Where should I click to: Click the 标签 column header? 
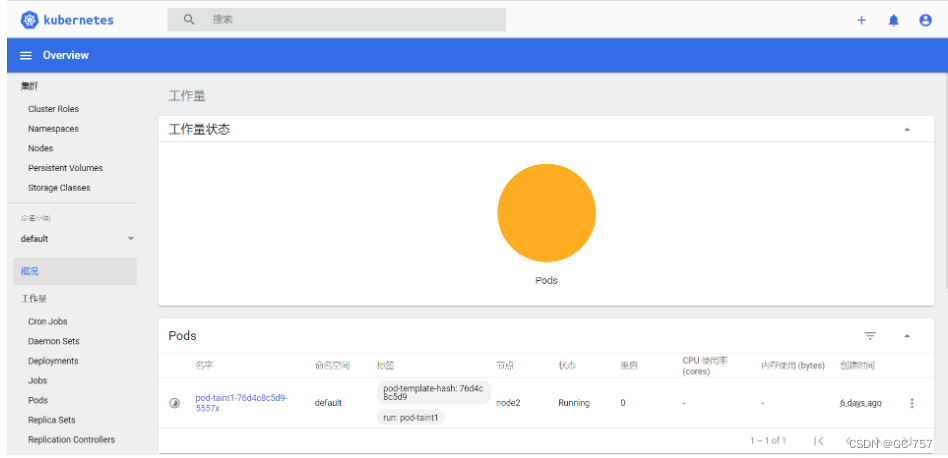coord(386,366)
